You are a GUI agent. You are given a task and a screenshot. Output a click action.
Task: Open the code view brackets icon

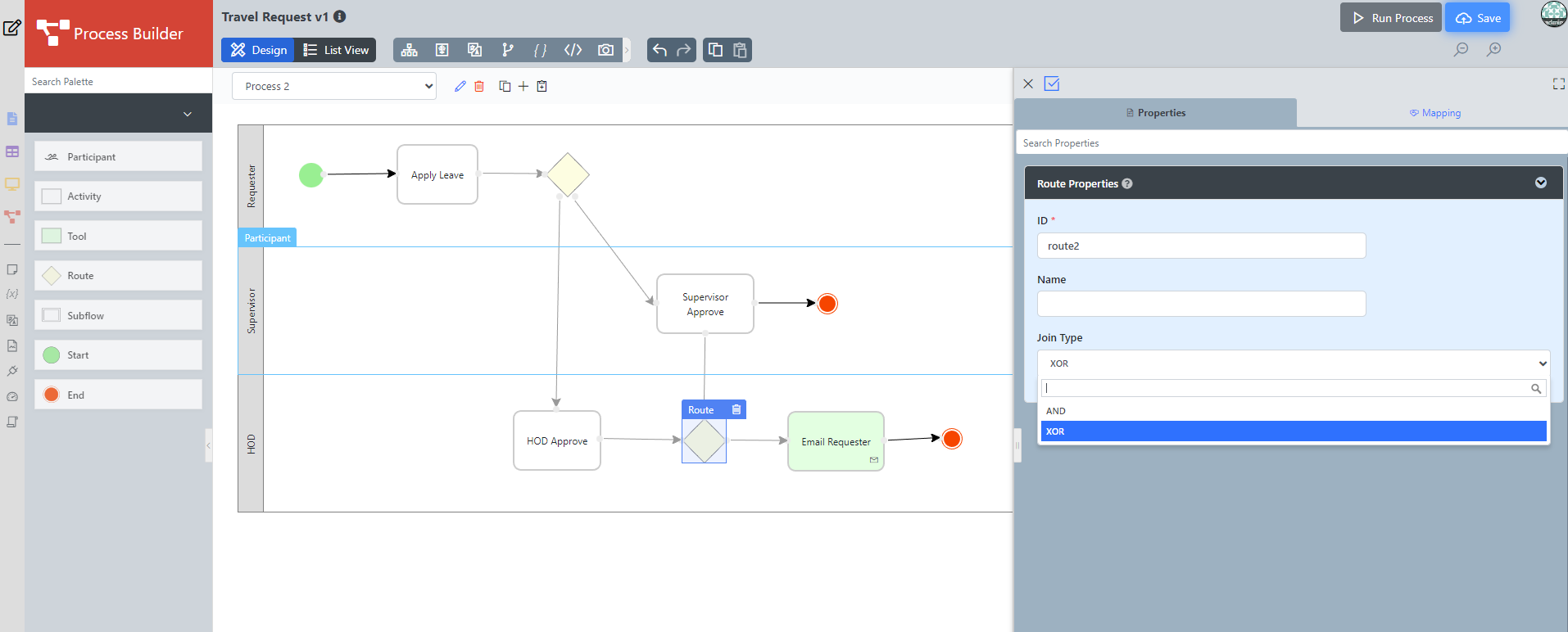(x=573, y=50)
